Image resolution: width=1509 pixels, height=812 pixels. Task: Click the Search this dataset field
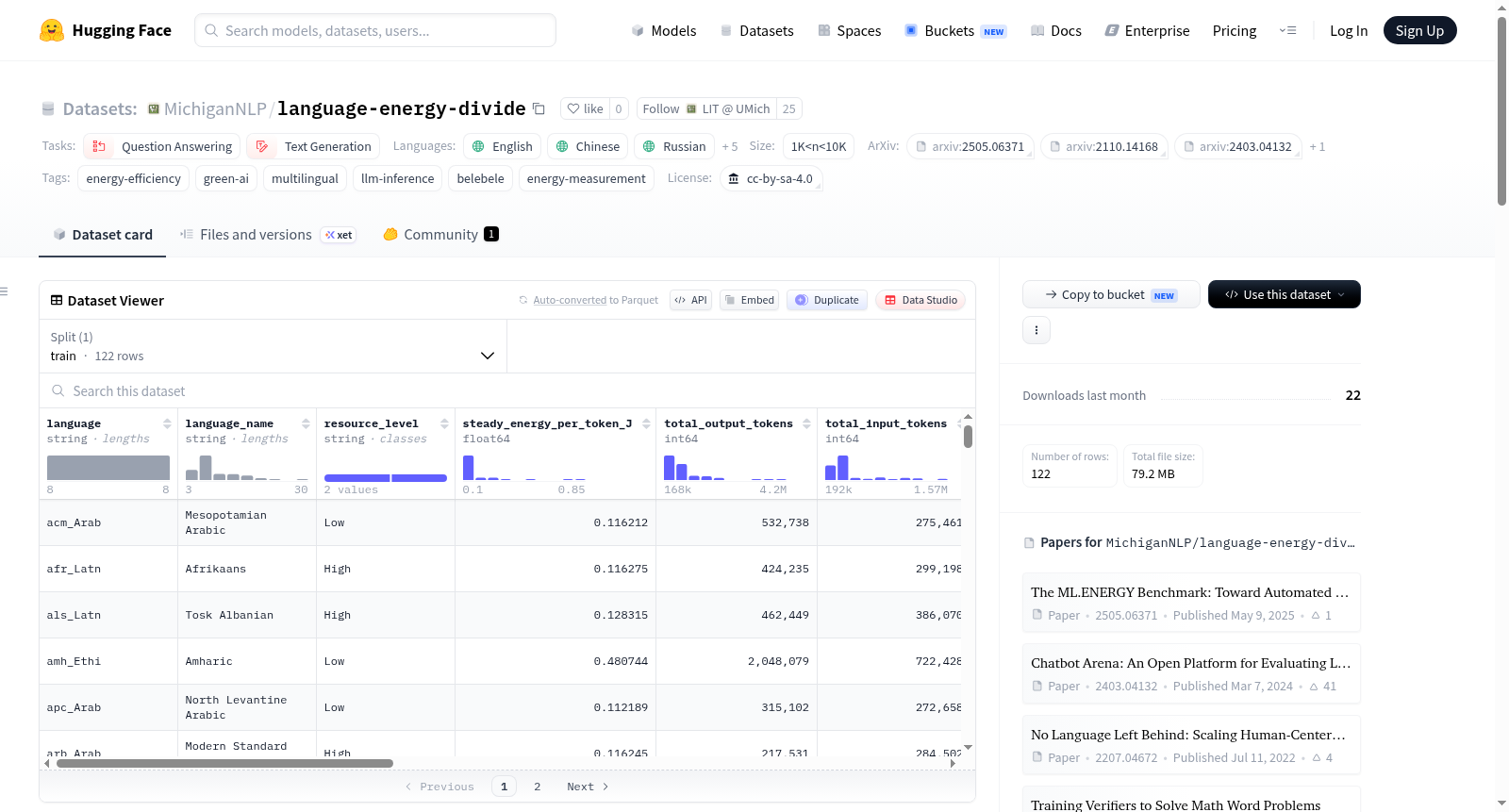point(507,391)
